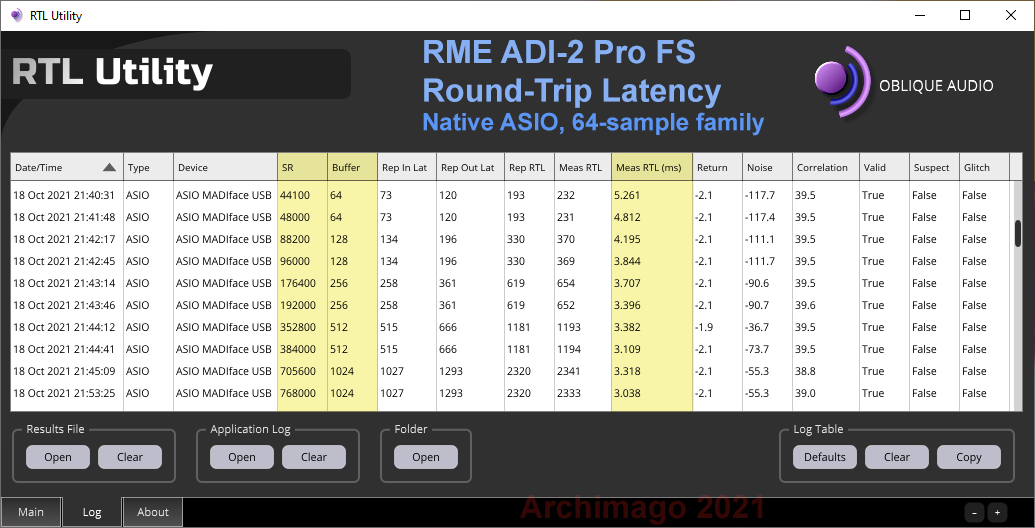Select the row dated 21:41:48

(510, 217)
